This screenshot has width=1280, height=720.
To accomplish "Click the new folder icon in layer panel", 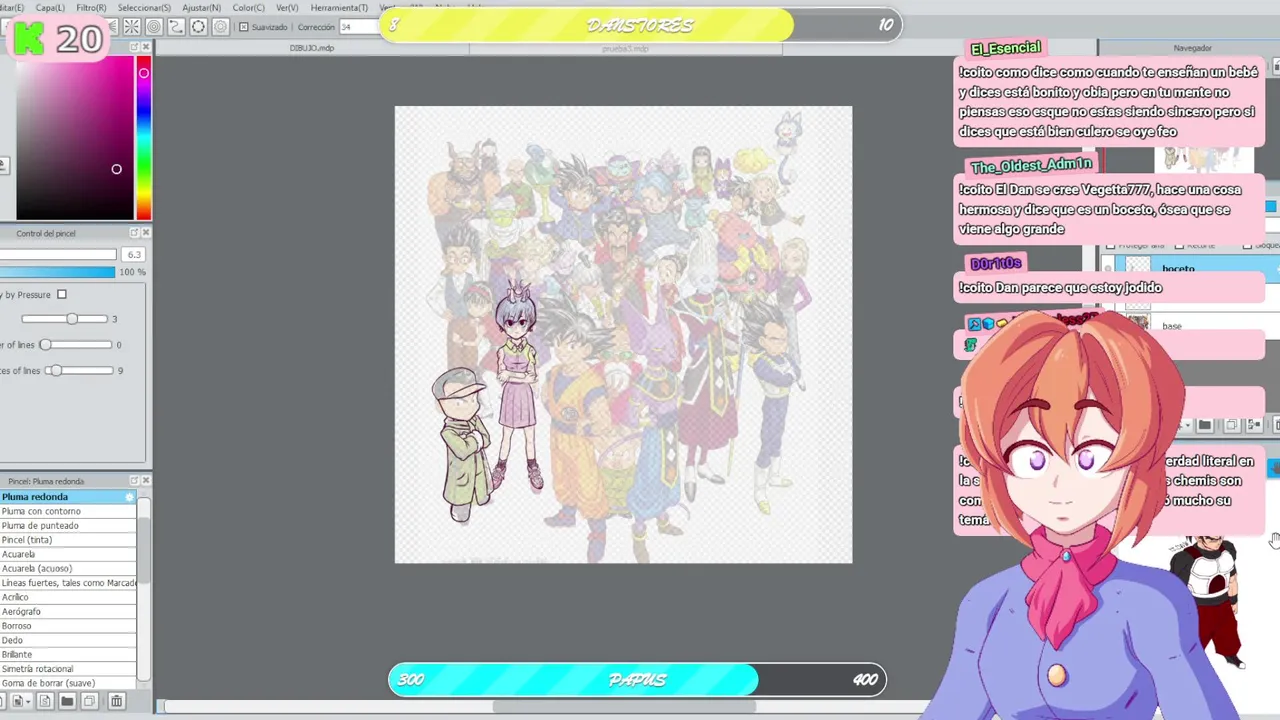I will 1204,425.
